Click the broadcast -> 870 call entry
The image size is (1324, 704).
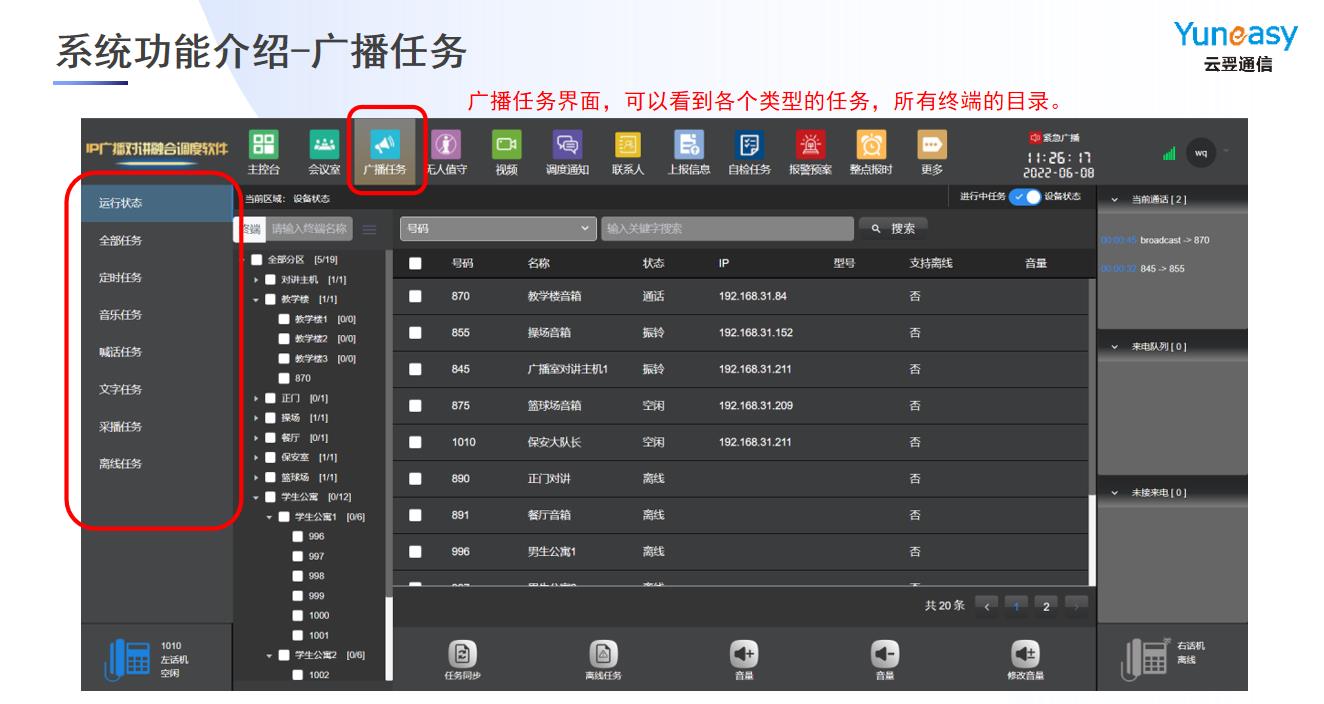point(1154,241)
